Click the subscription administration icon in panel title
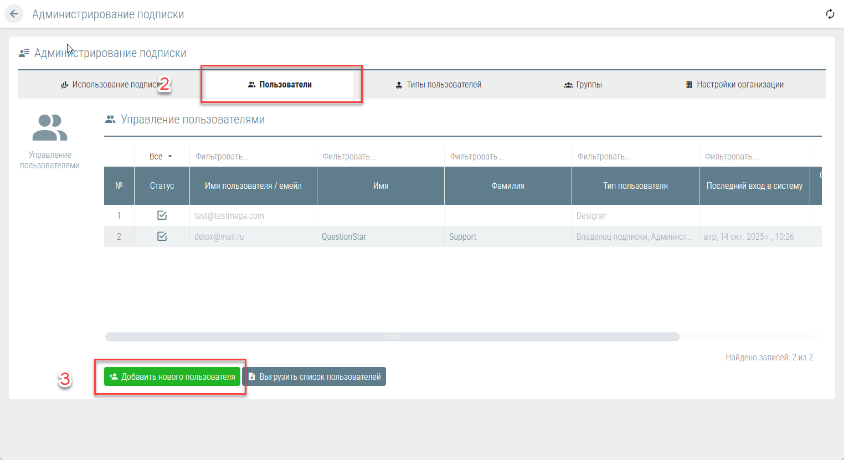 click(23, 53)
